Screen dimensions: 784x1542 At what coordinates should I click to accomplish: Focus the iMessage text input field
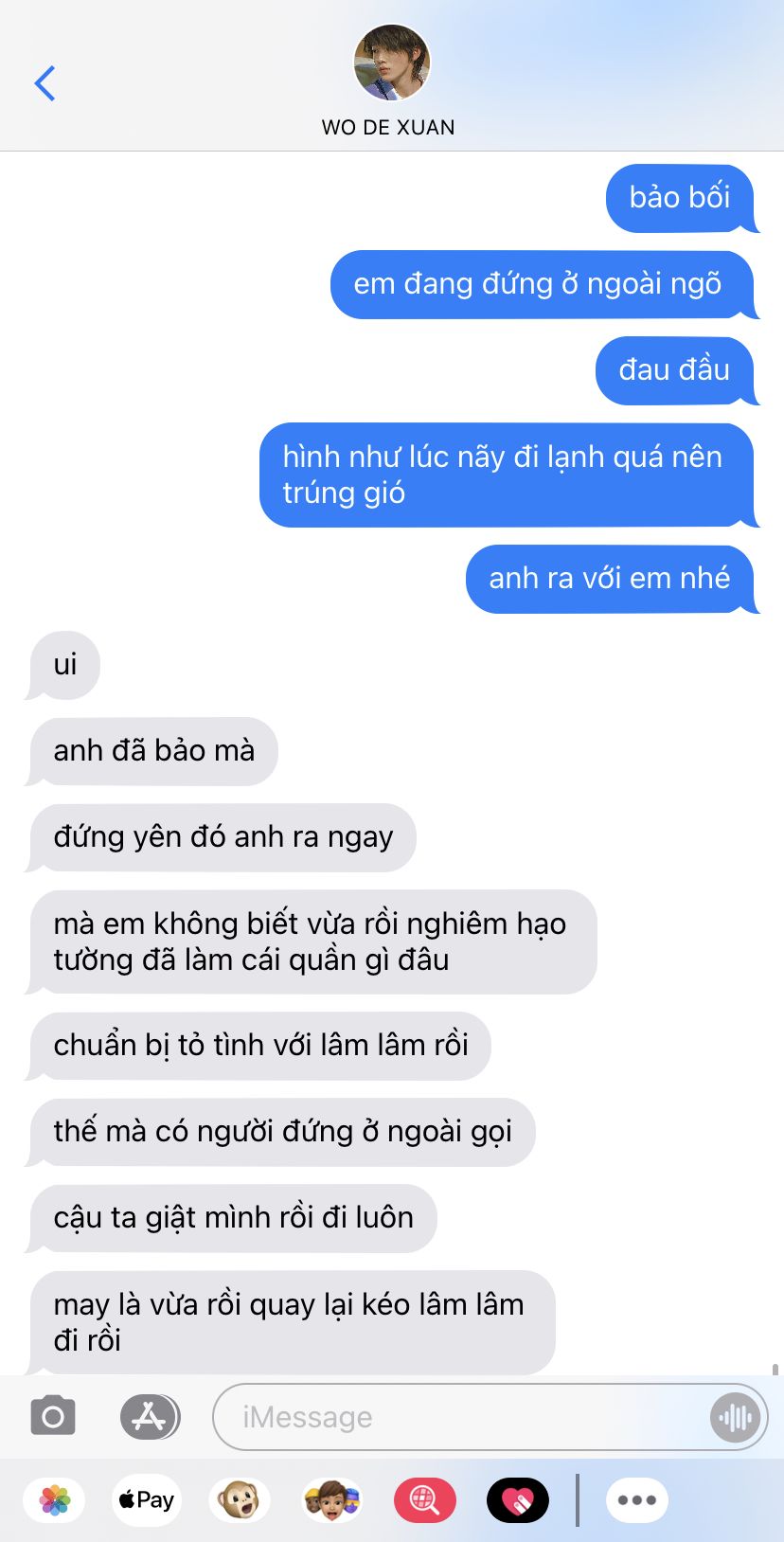click(464, 1417)
